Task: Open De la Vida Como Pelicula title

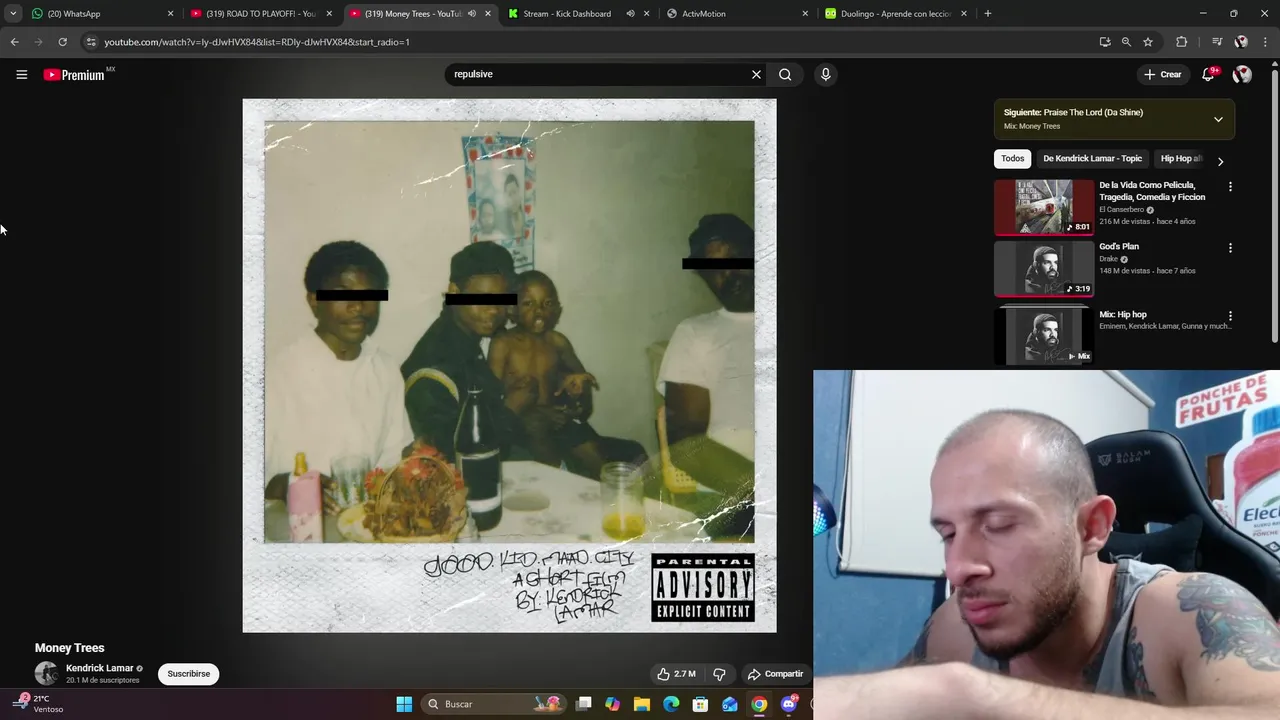Action: (1152, 191)
